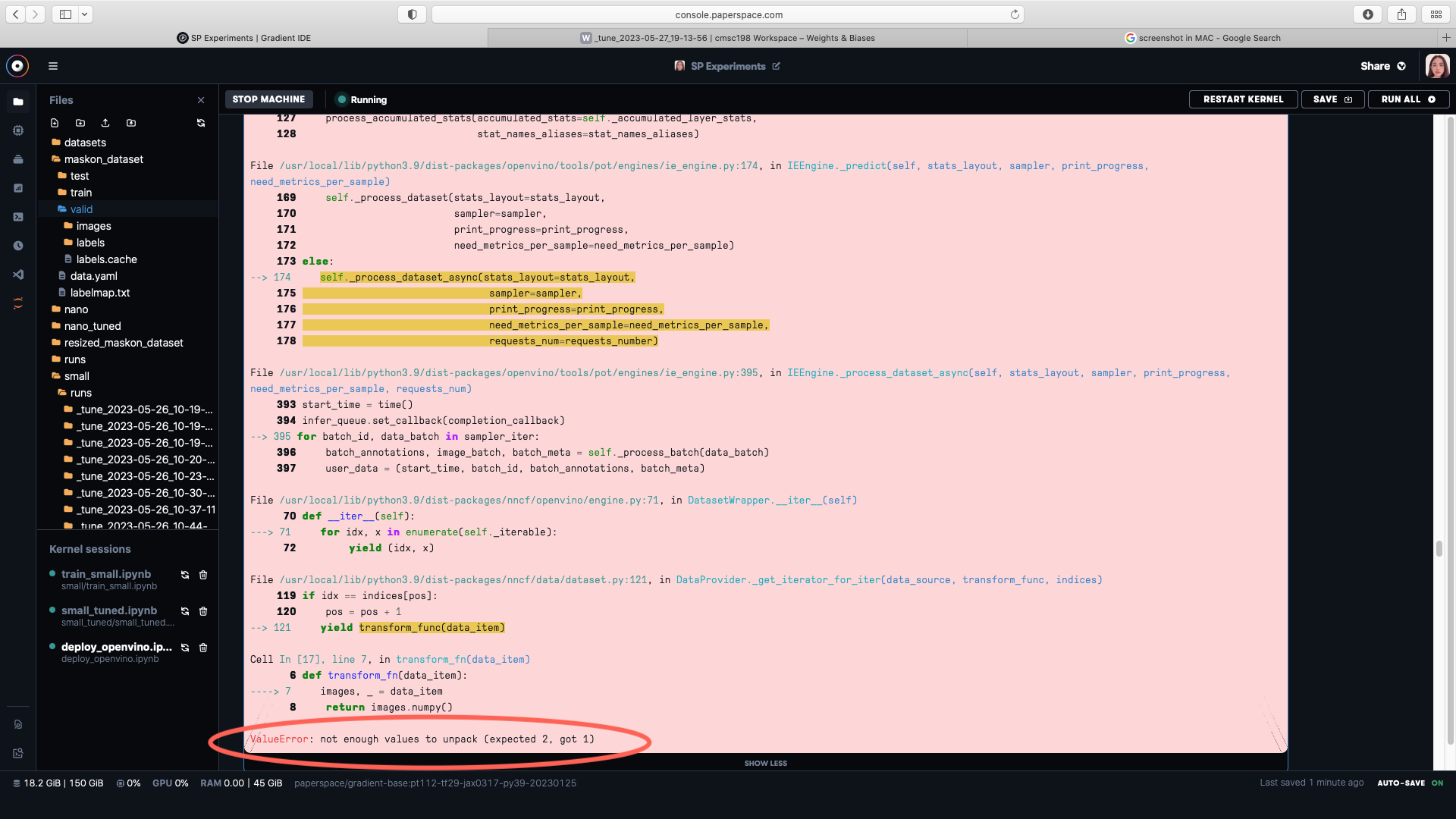
Task: Toggle the sidebar with the hamburger menu
Action: pos(53,66)
